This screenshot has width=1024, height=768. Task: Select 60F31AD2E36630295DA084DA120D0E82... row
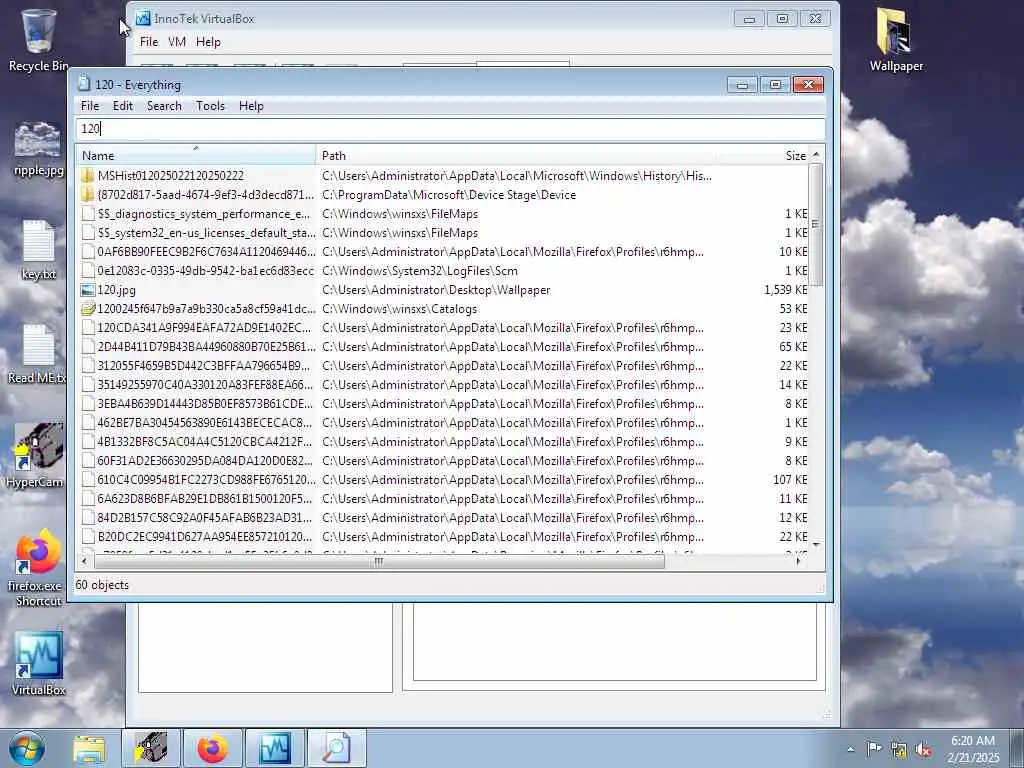[x=443, y=460]
